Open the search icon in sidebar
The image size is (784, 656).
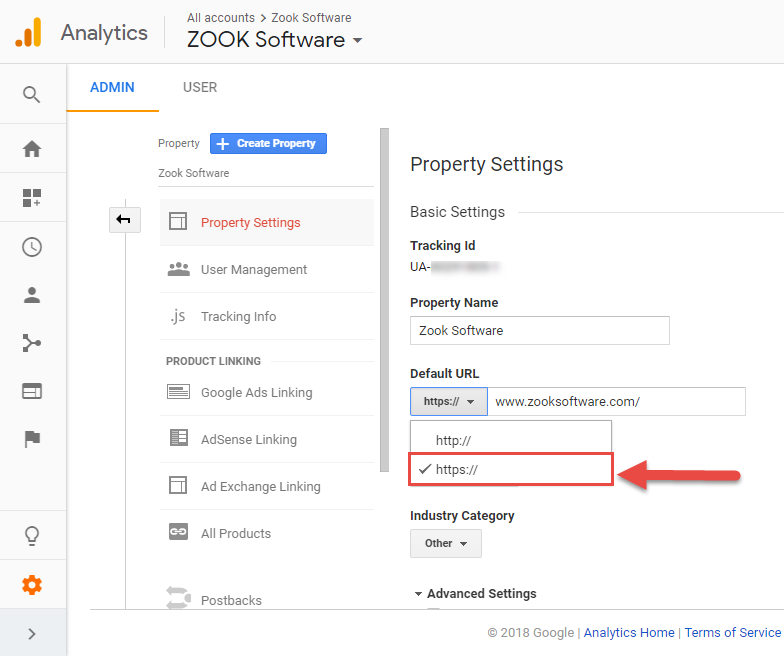32,94
